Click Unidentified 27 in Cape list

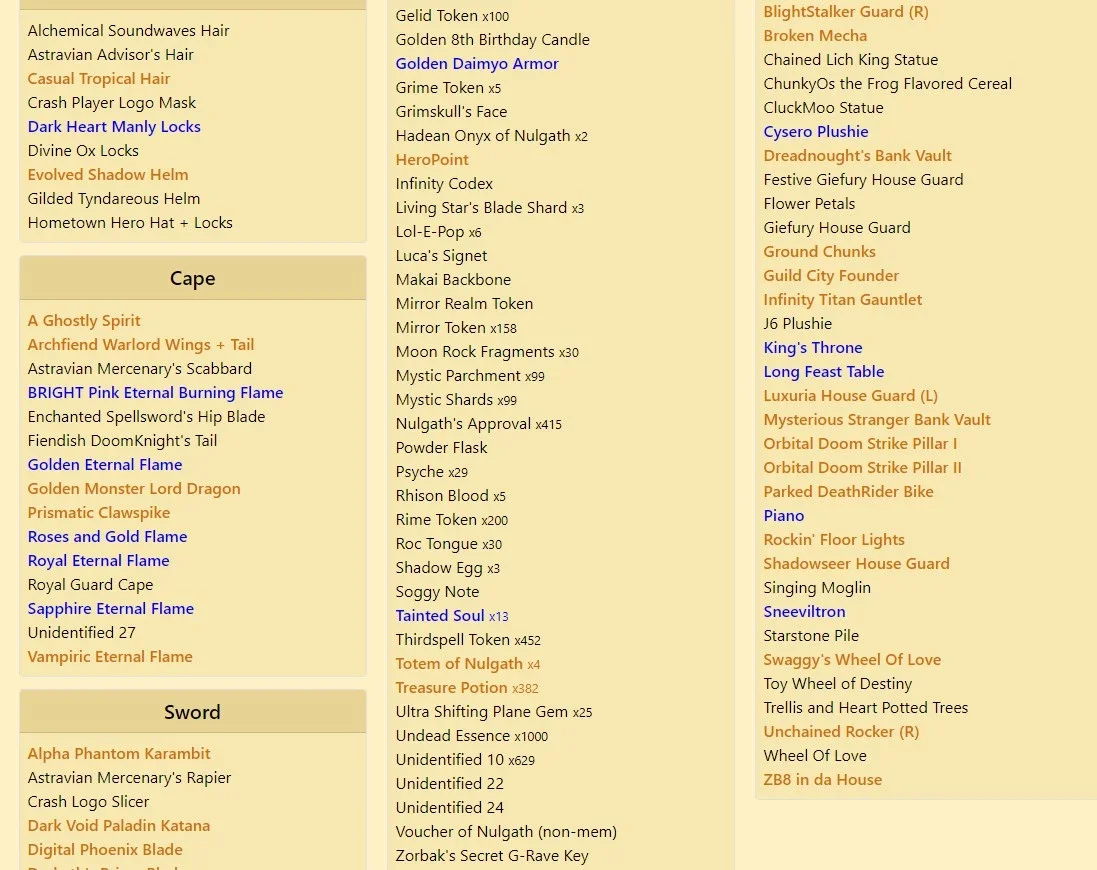coord(81,632)
